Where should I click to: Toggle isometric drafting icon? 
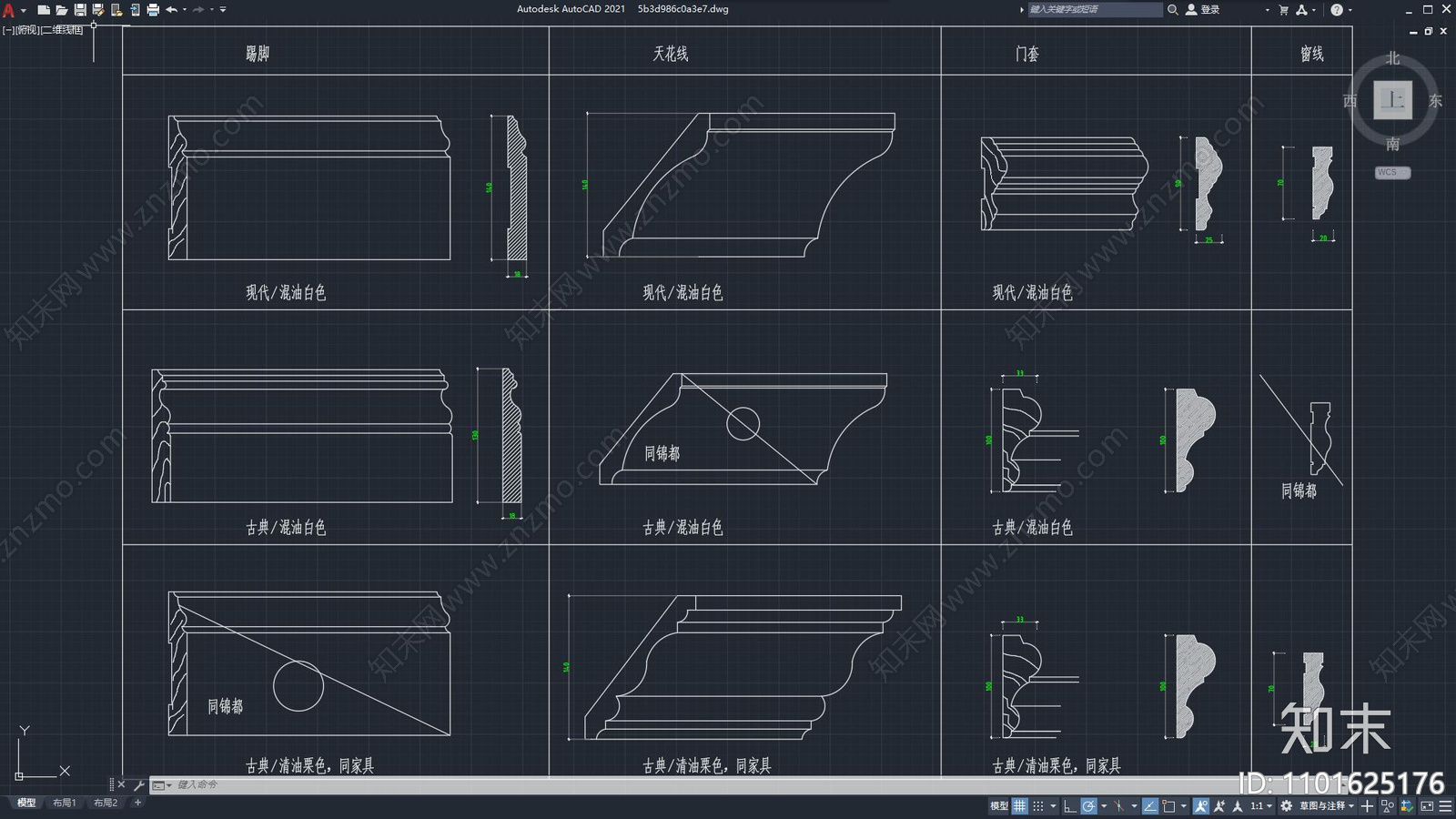1119,805
